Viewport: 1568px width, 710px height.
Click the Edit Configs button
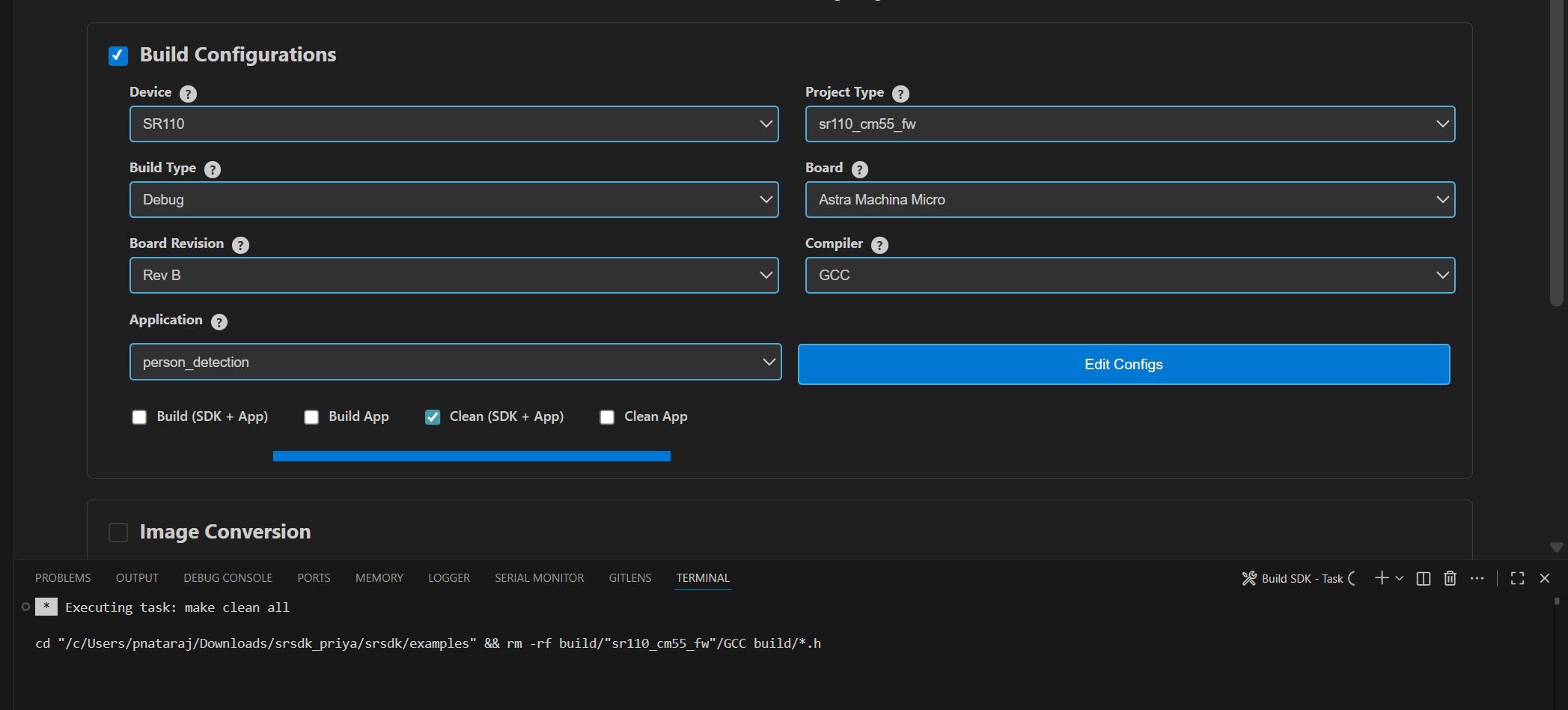click(x=1123, y=365)
